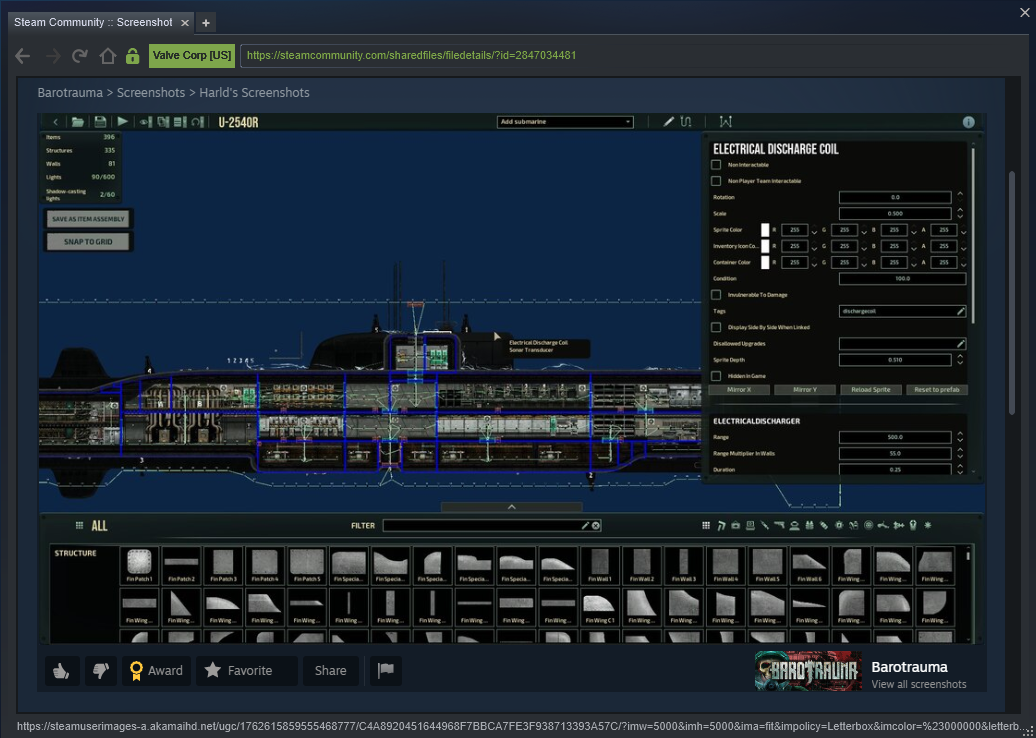Click the Duration value stepper arrows
The image size is (1036, 738).
[960, 470]
